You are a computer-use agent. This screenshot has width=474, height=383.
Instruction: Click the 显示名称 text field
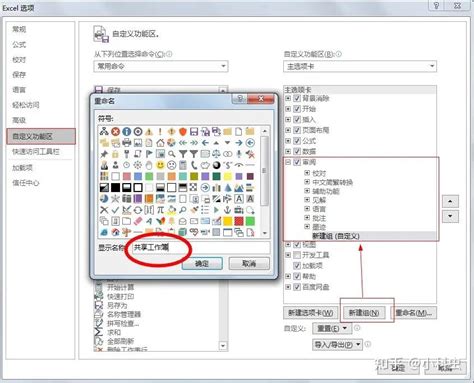[201, 247]
